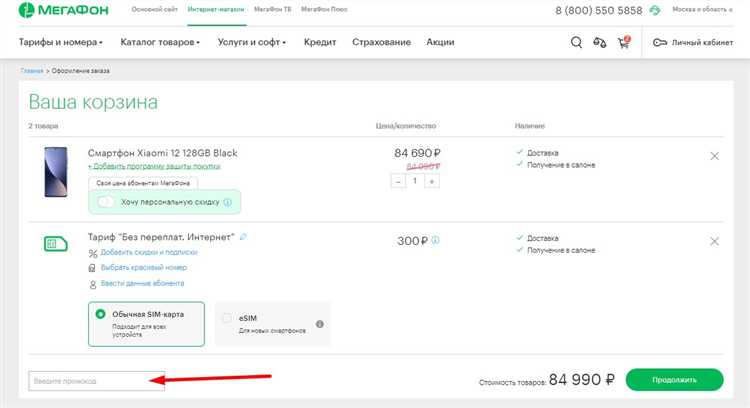
Task: Select the eSIM option
Action: [x=273, y=324]
